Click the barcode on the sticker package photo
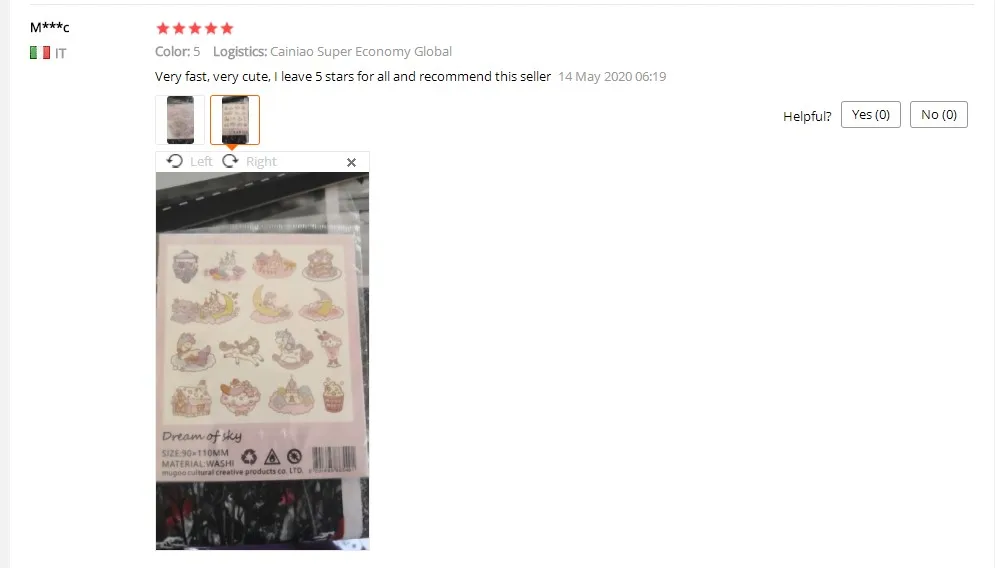Screen dimensions: 995x568 [334, 459]
